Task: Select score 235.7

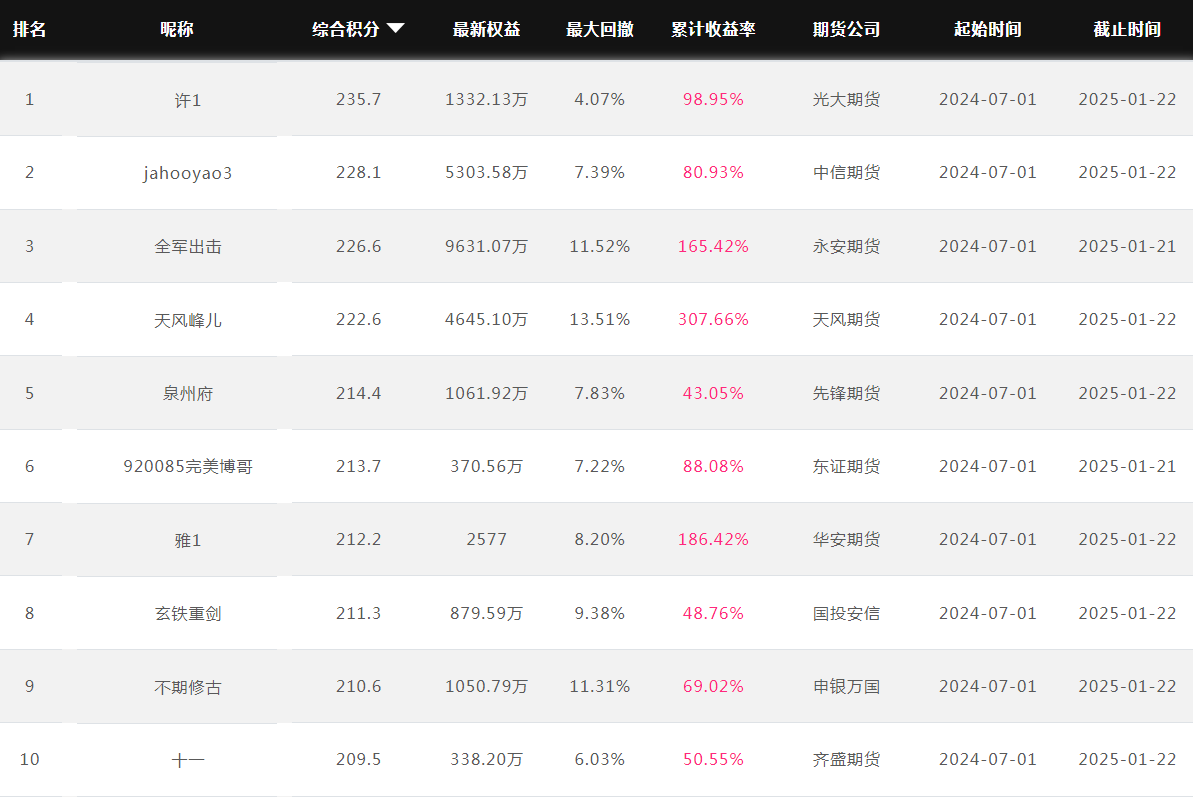Action: tap(358, 100)
